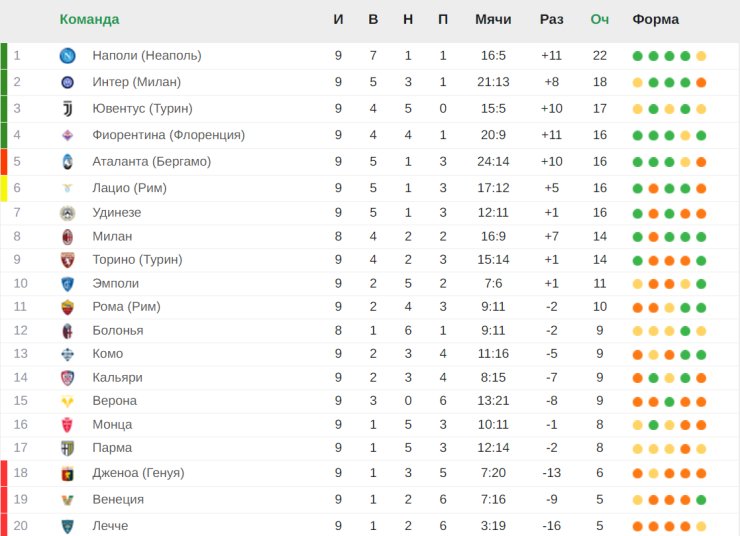Click the Parma crest icon
Image resolution: width=740 pixels, height=536 pixels.
(x=67, y=448)
